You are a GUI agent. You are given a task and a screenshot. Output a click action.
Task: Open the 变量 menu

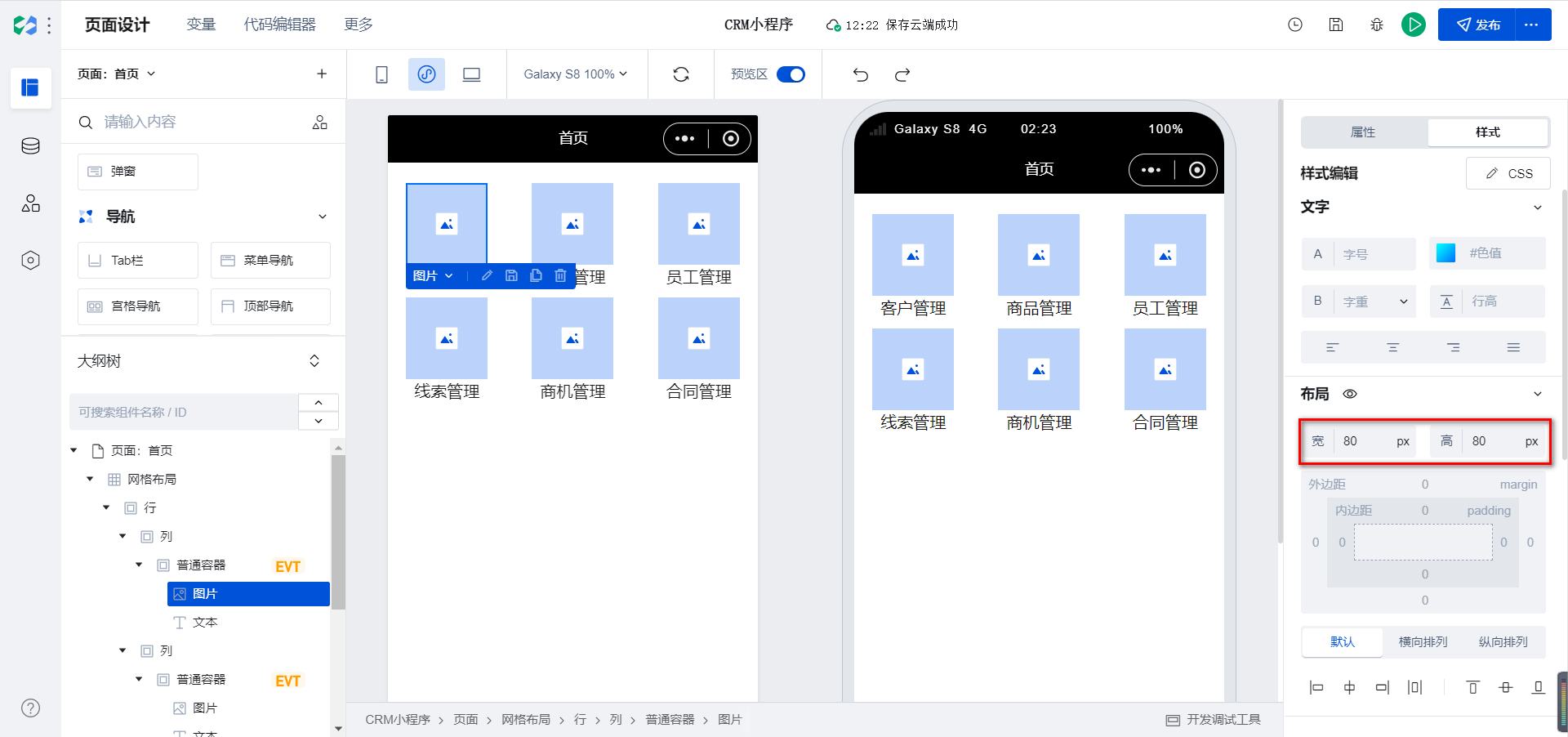tap(201, 25)
